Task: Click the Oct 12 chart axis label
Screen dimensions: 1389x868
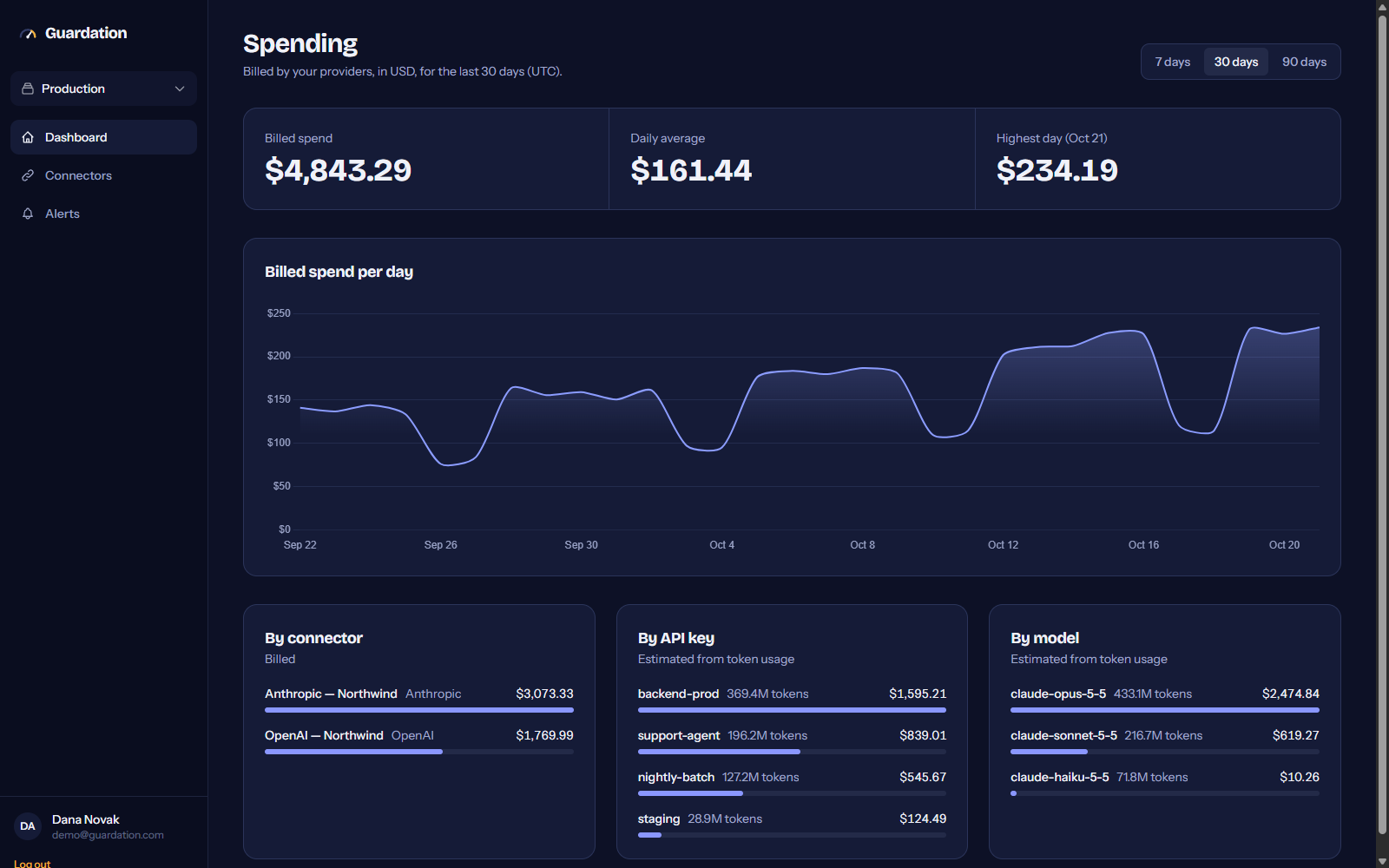Action: point(1003,545)
